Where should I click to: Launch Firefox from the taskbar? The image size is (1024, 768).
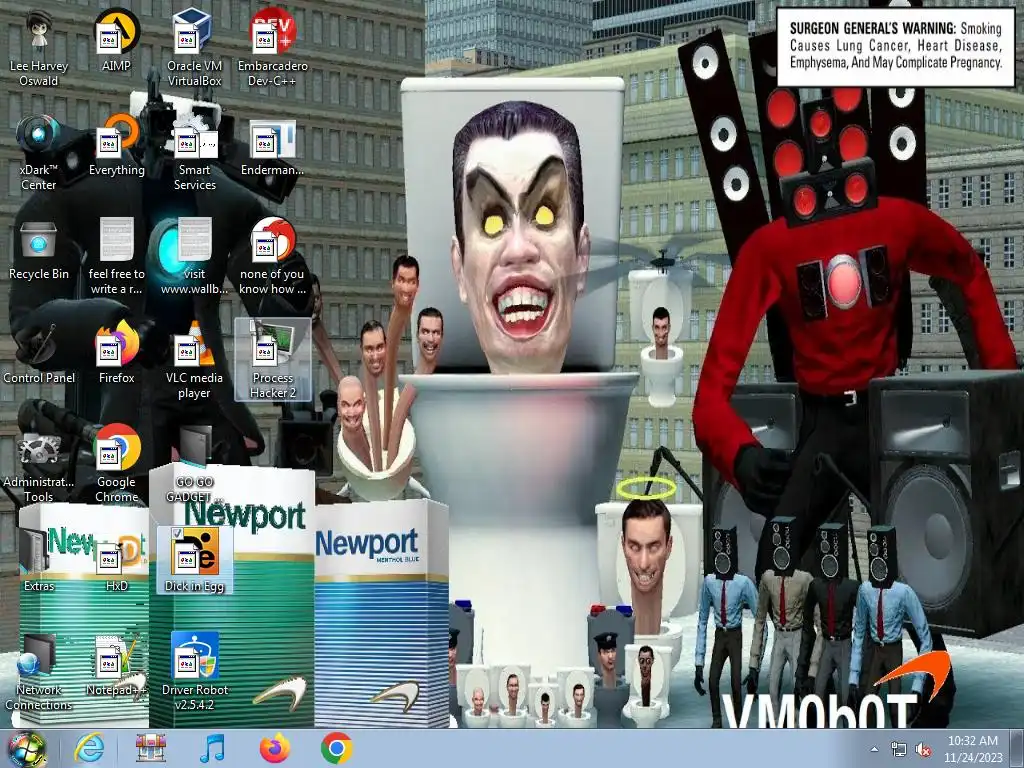[x=274, y=748]
